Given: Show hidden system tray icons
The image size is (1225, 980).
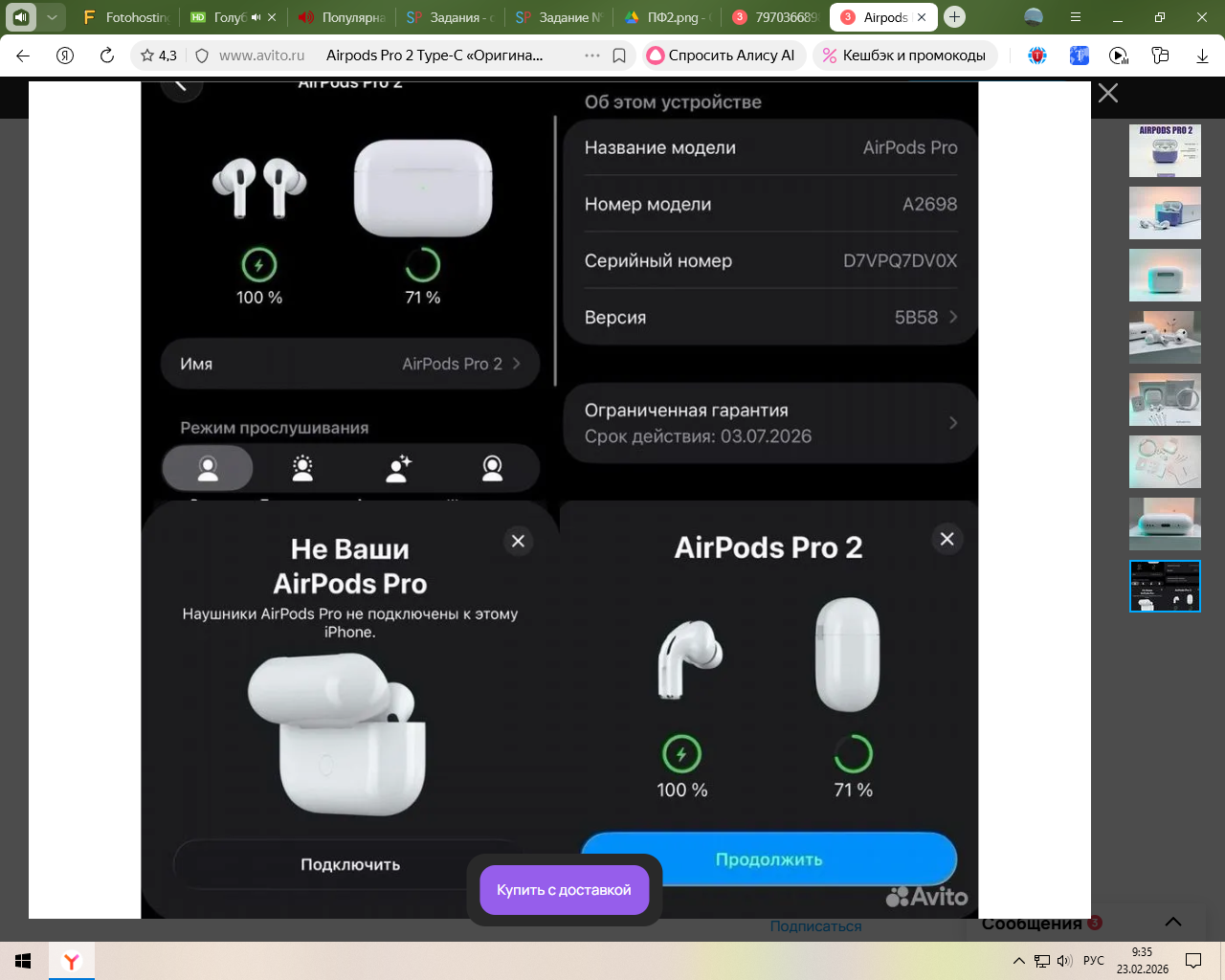Looking at the screenshot, I should tap(1018, 961).
